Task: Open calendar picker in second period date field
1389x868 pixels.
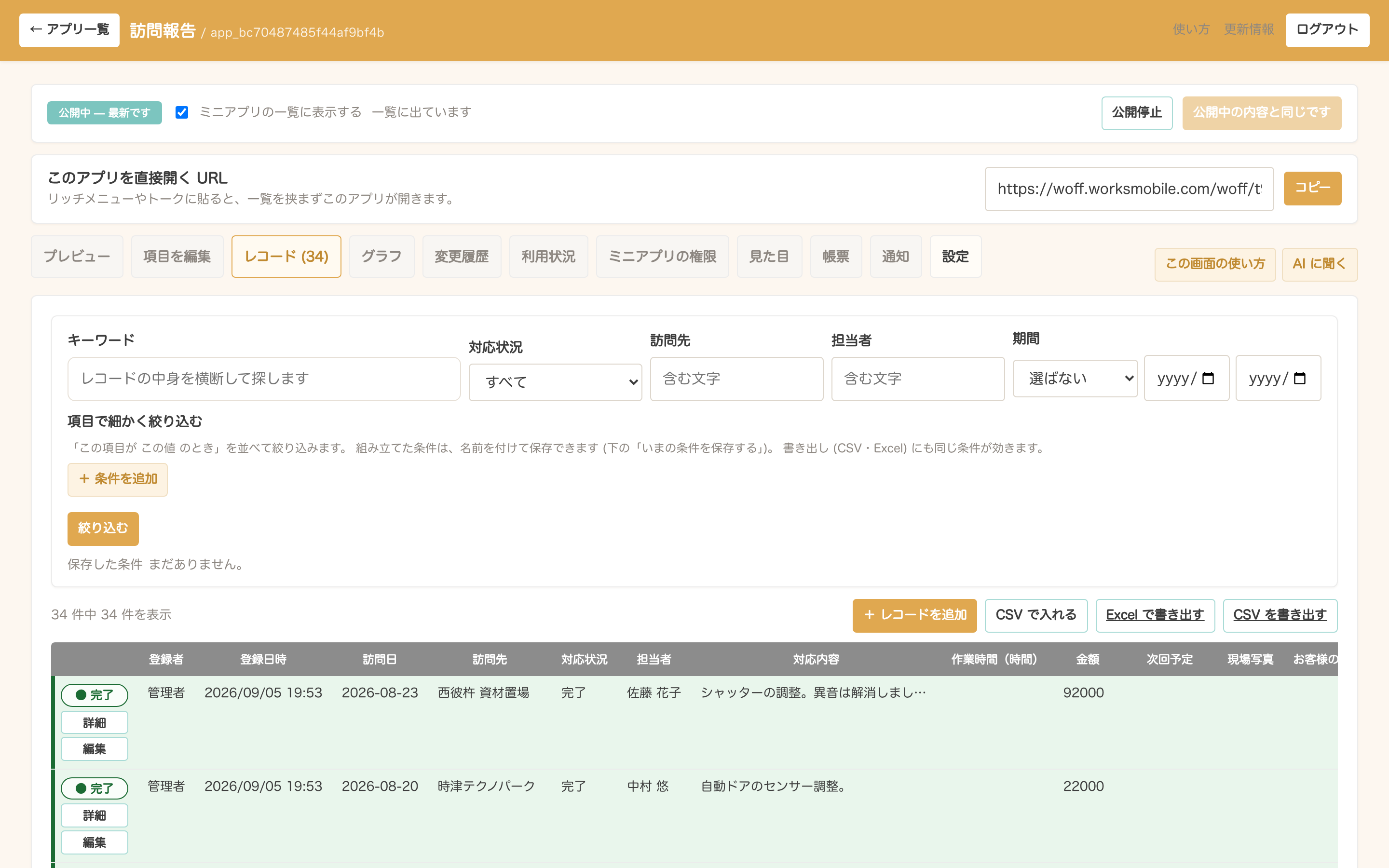Action: 1299,379
